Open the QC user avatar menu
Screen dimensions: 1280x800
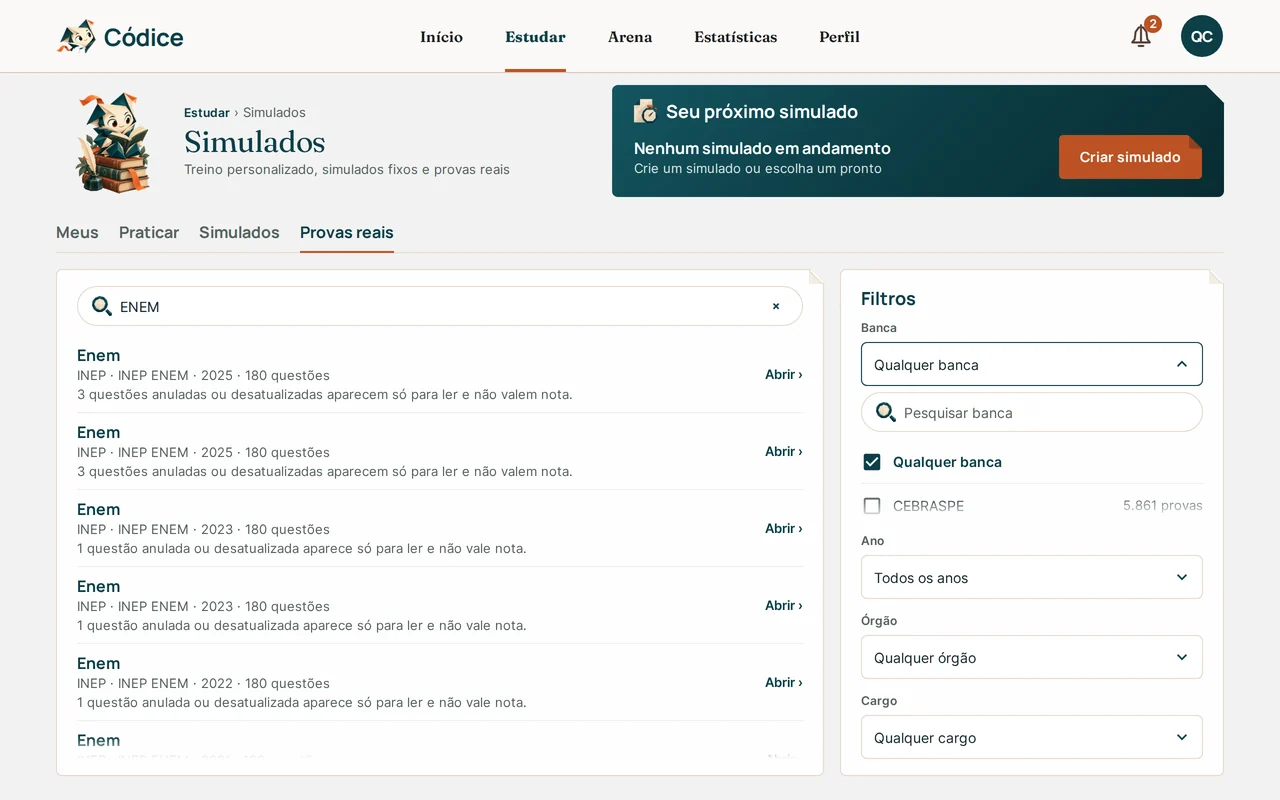click(x=1202, y=36)
